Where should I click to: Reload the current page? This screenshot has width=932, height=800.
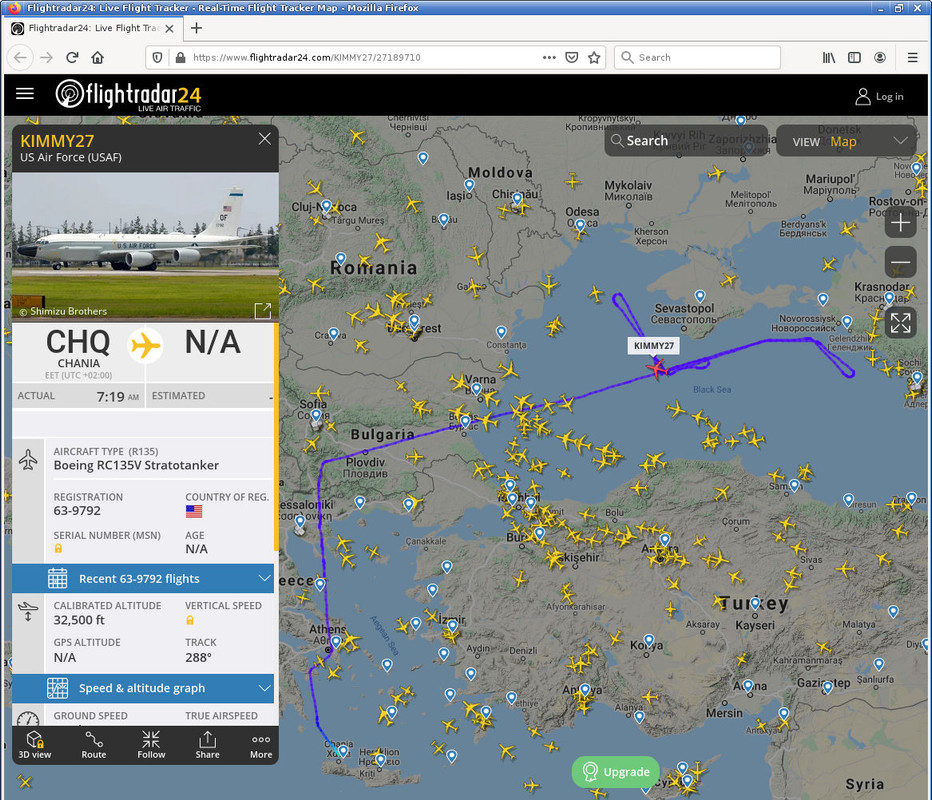coord(72,57)
